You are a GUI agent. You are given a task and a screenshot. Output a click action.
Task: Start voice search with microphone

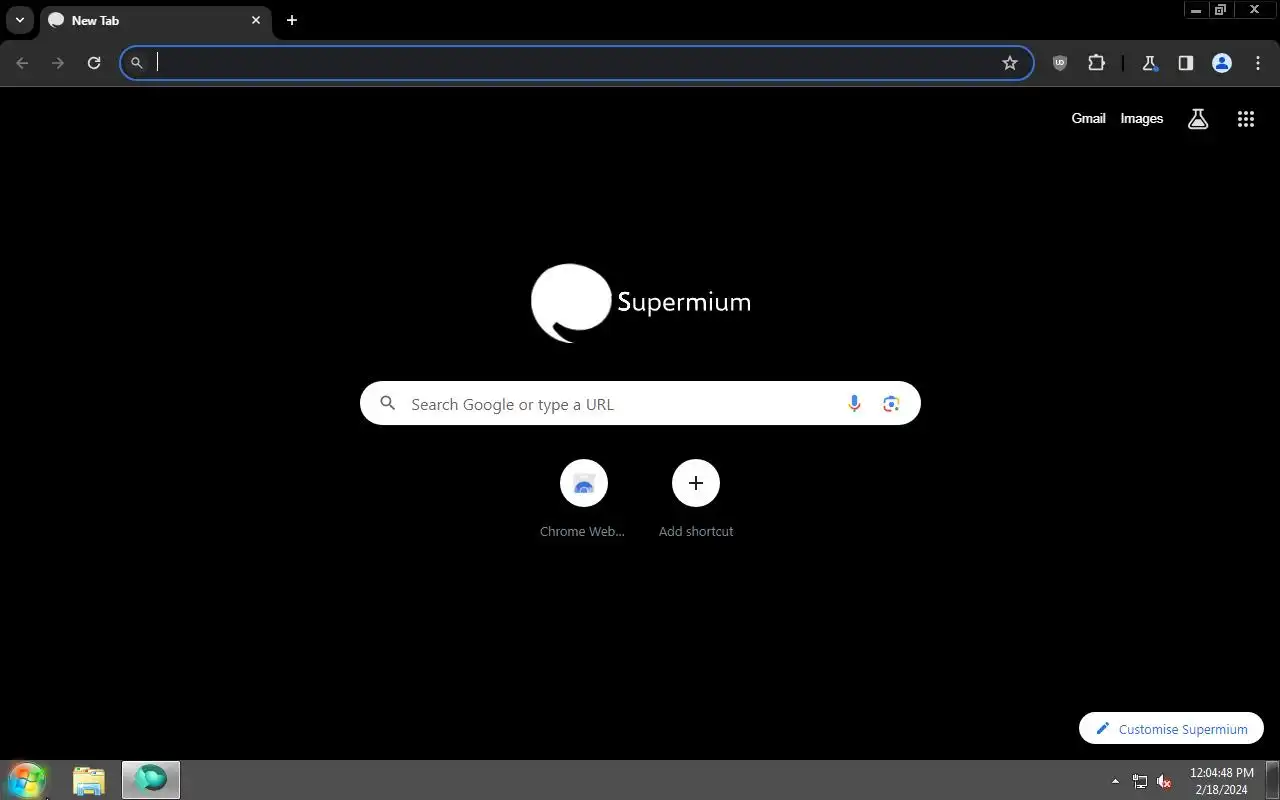854,404
